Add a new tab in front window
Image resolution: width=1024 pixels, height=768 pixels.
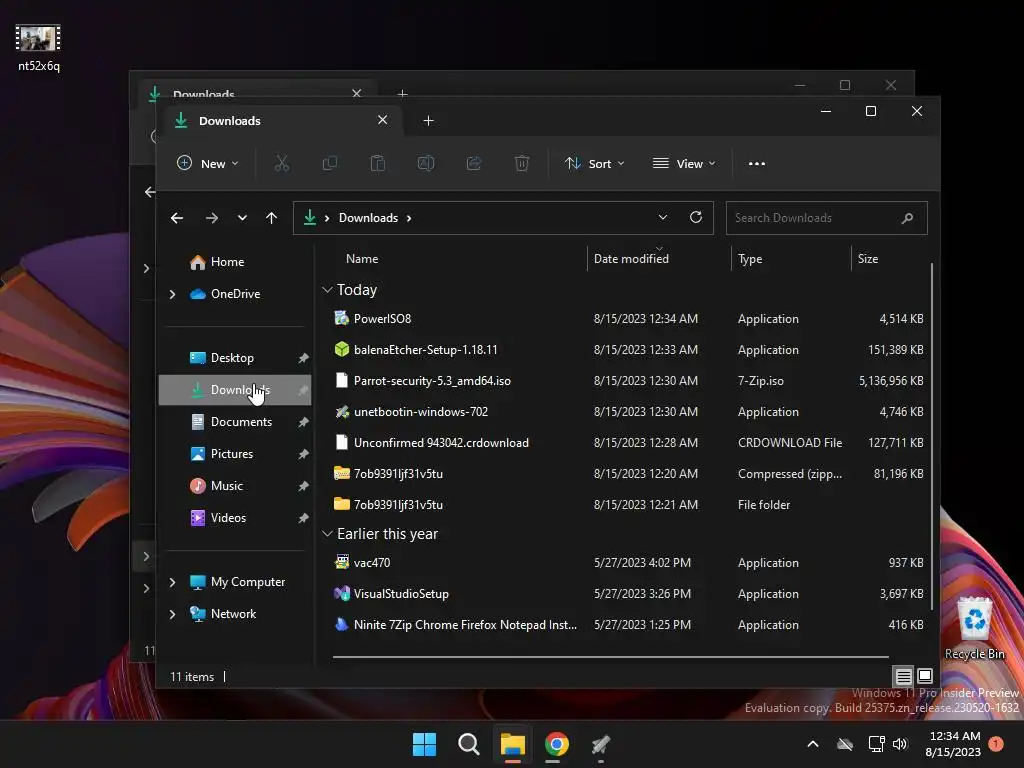(x=428, y=121)
